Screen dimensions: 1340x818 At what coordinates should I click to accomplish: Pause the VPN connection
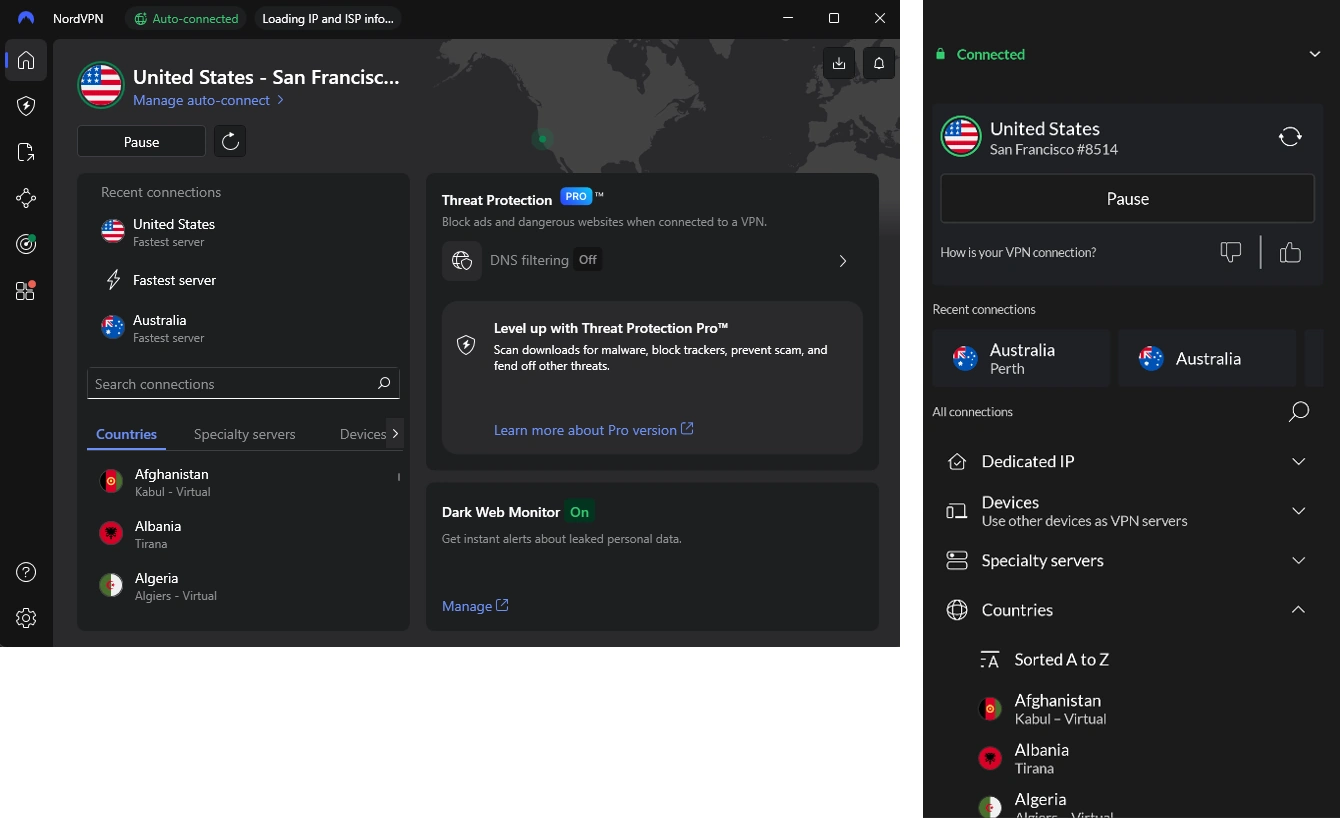(141, 141)
